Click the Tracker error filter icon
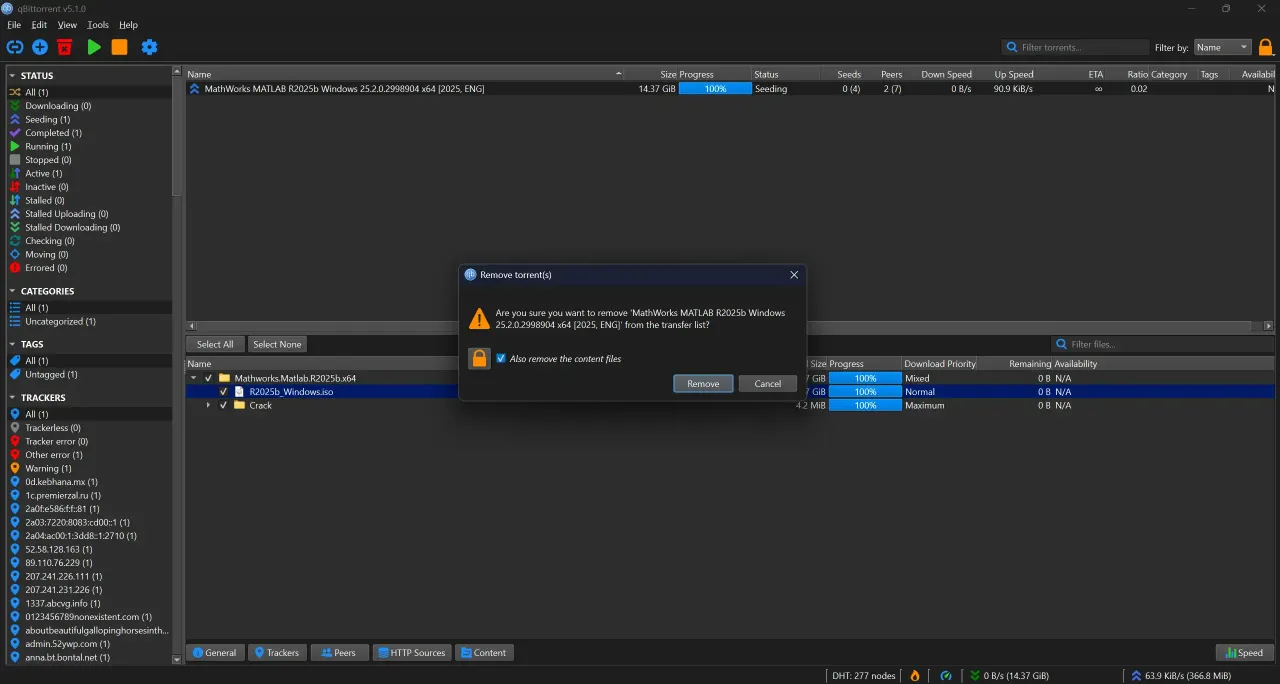 pos(15,441)
